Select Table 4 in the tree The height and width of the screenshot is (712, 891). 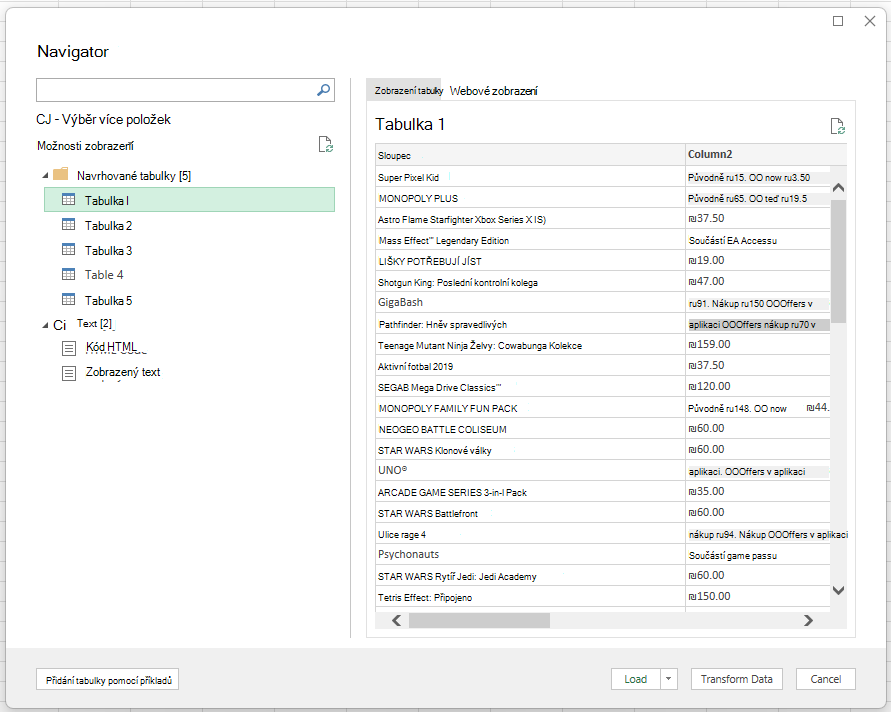(104, 275)
